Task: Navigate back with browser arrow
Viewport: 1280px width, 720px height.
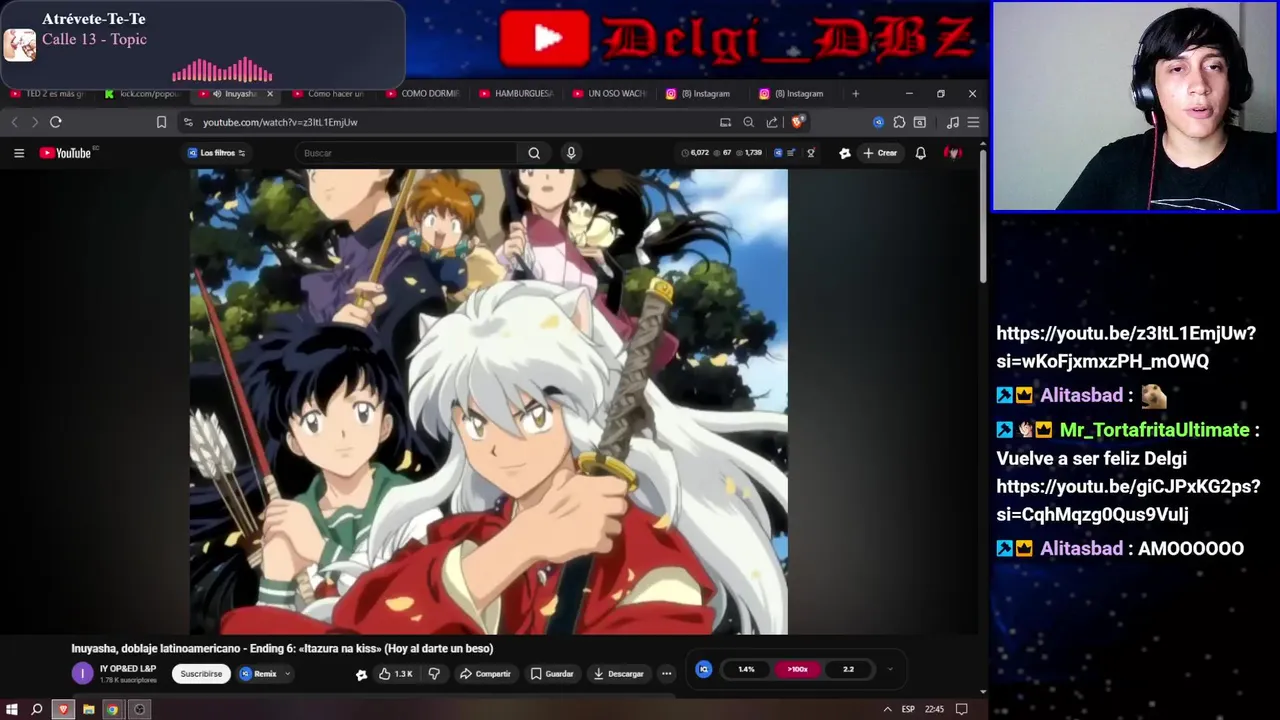Action: [x=15, y=122]
